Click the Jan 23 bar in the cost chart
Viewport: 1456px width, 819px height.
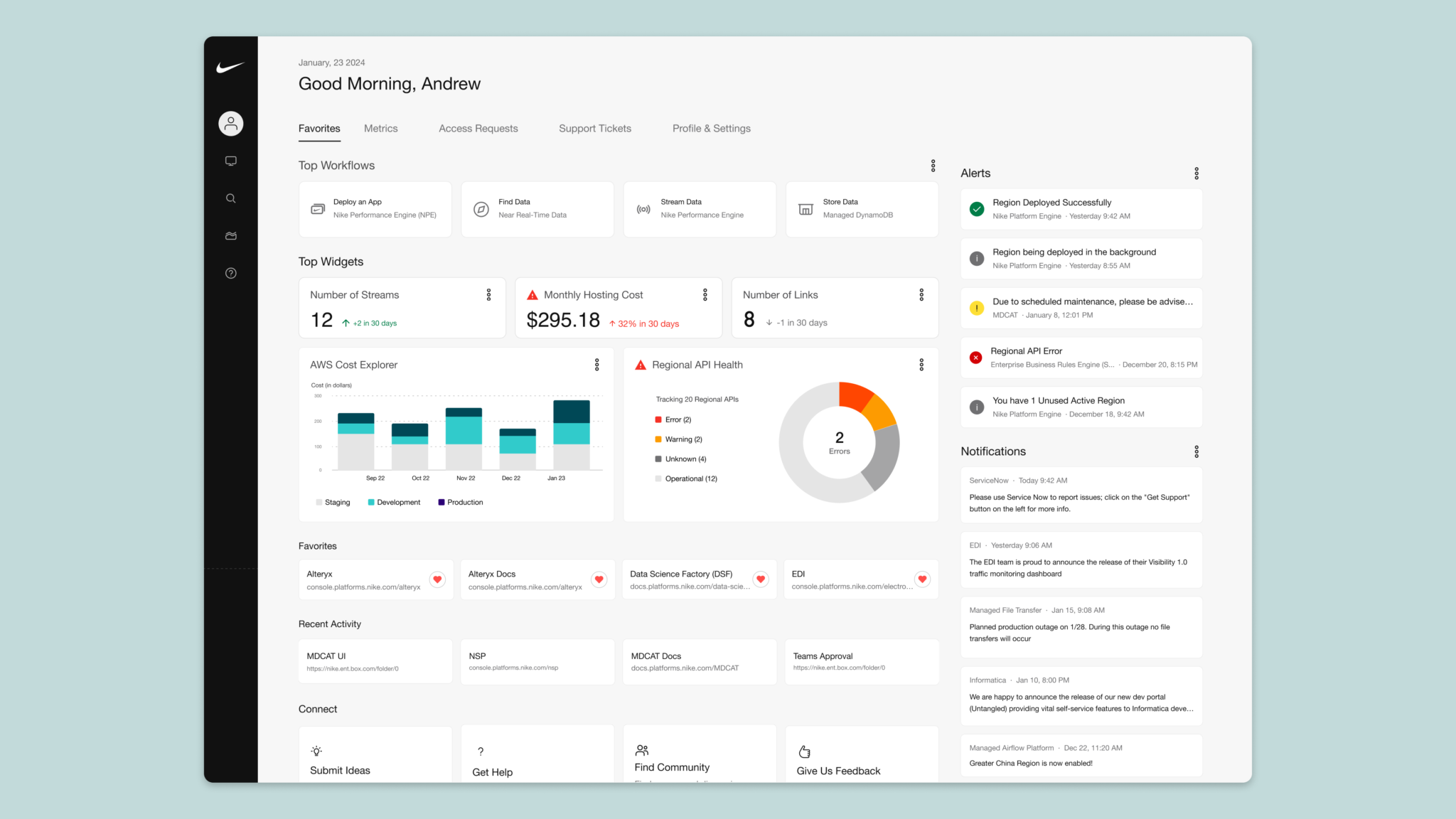click(x=571, y=435)
